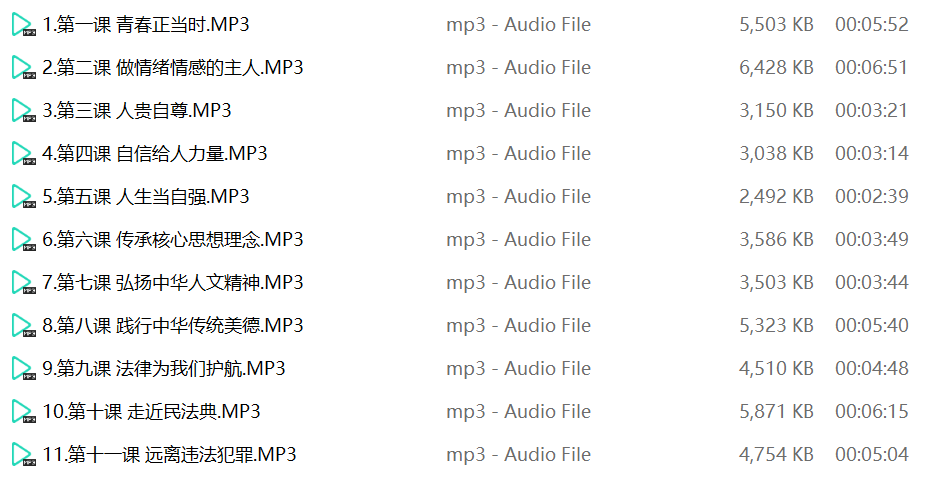Click the file name 10.第十课 走近民法典.MP3

[151, 412]
